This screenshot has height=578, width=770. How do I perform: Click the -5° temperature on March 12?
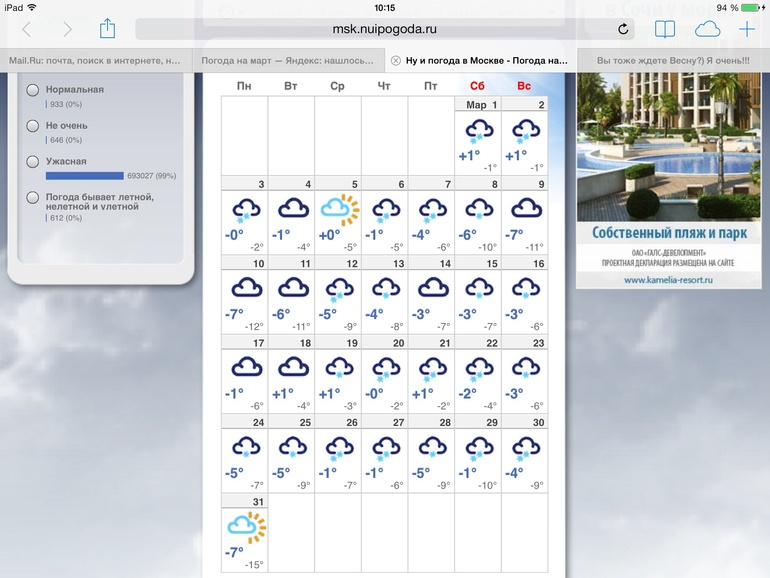(x=328, y=314)
